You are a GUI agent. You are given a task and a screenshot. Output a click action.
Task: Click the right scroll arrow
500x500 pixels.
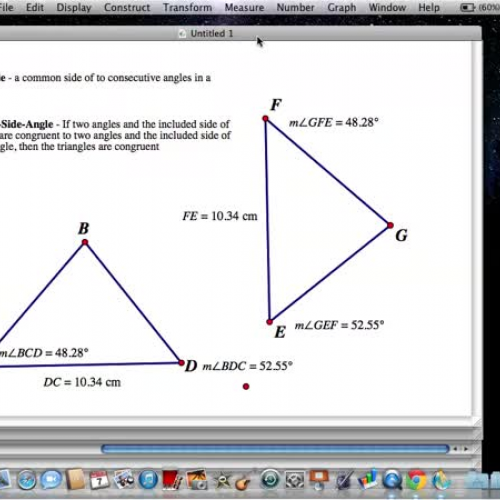pos(466,449)
